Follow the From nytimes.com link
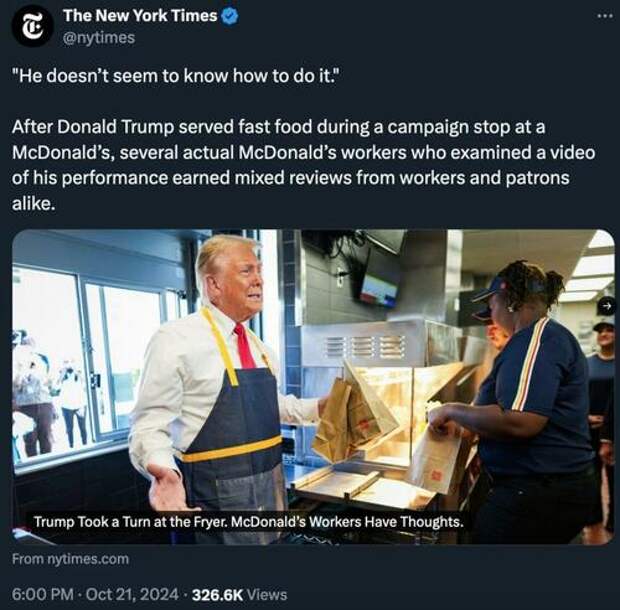Screen dimensions: 620x610 click(70, 559)
